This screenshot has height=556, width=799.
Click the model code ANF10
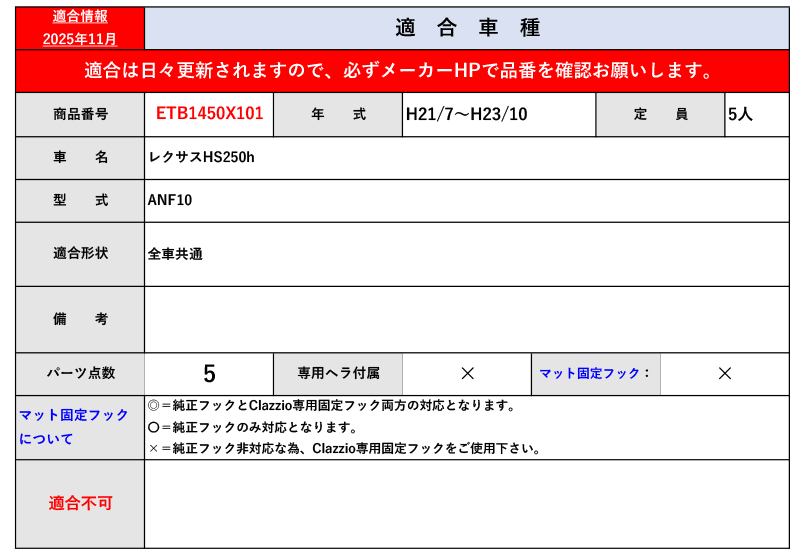click(170, 200)
